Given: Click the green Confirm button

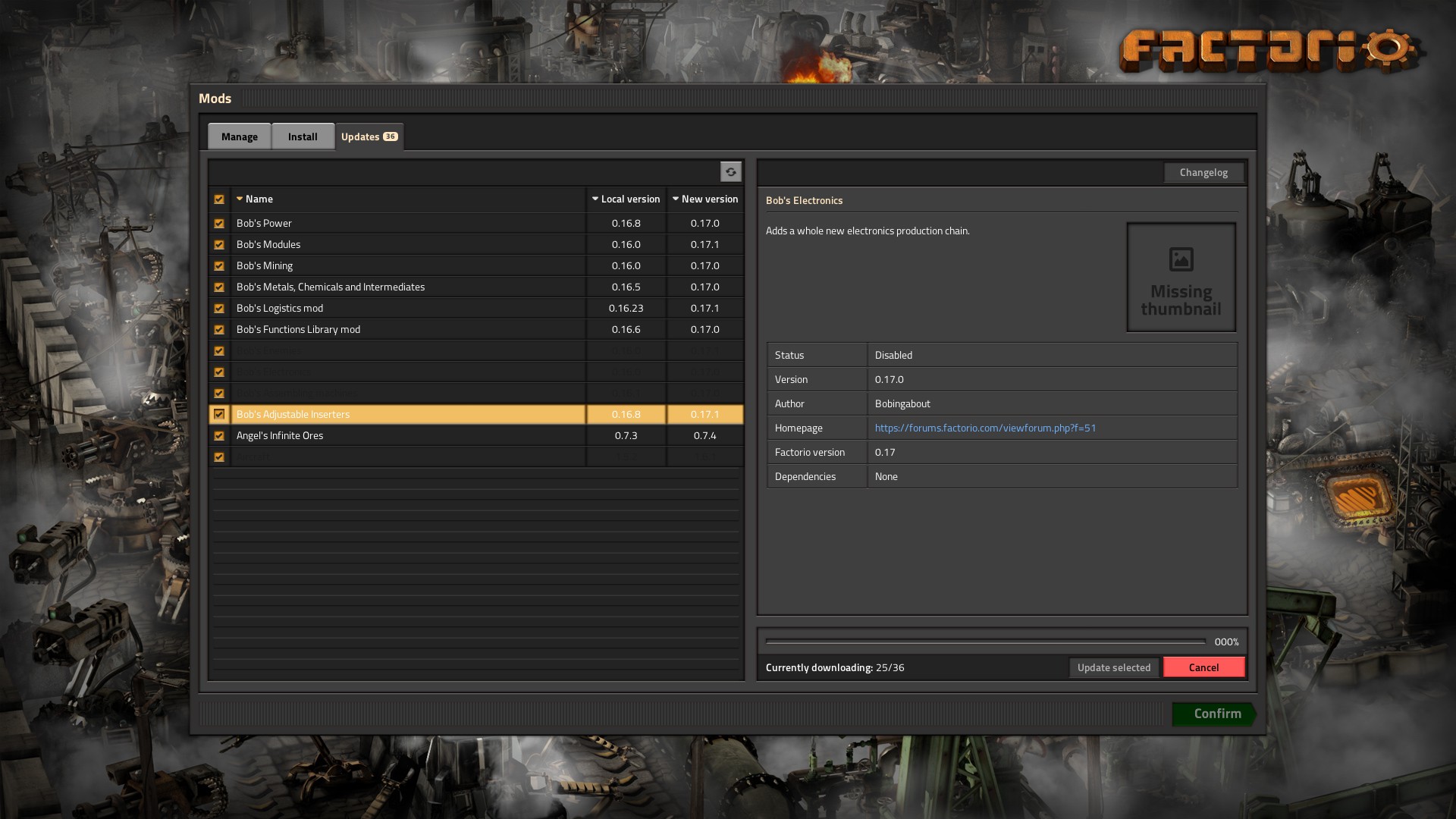Looking at the screenshot, I should (1215, 714).
